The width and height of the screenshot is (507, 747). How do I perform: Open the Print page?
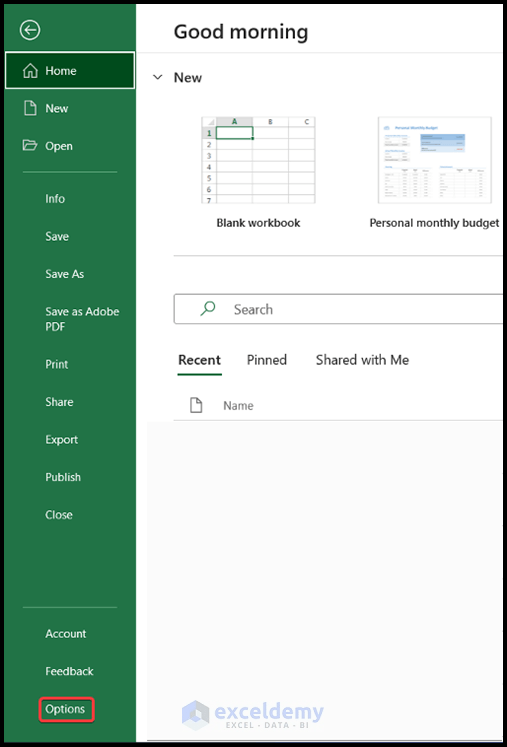click(x=57, y=364)
